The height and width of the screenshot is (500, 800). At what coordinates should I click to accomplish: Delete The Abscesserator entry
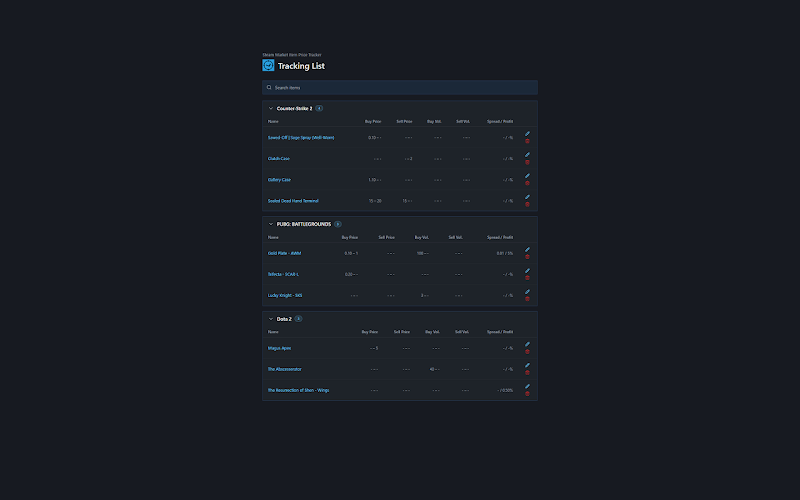point(527,373)
